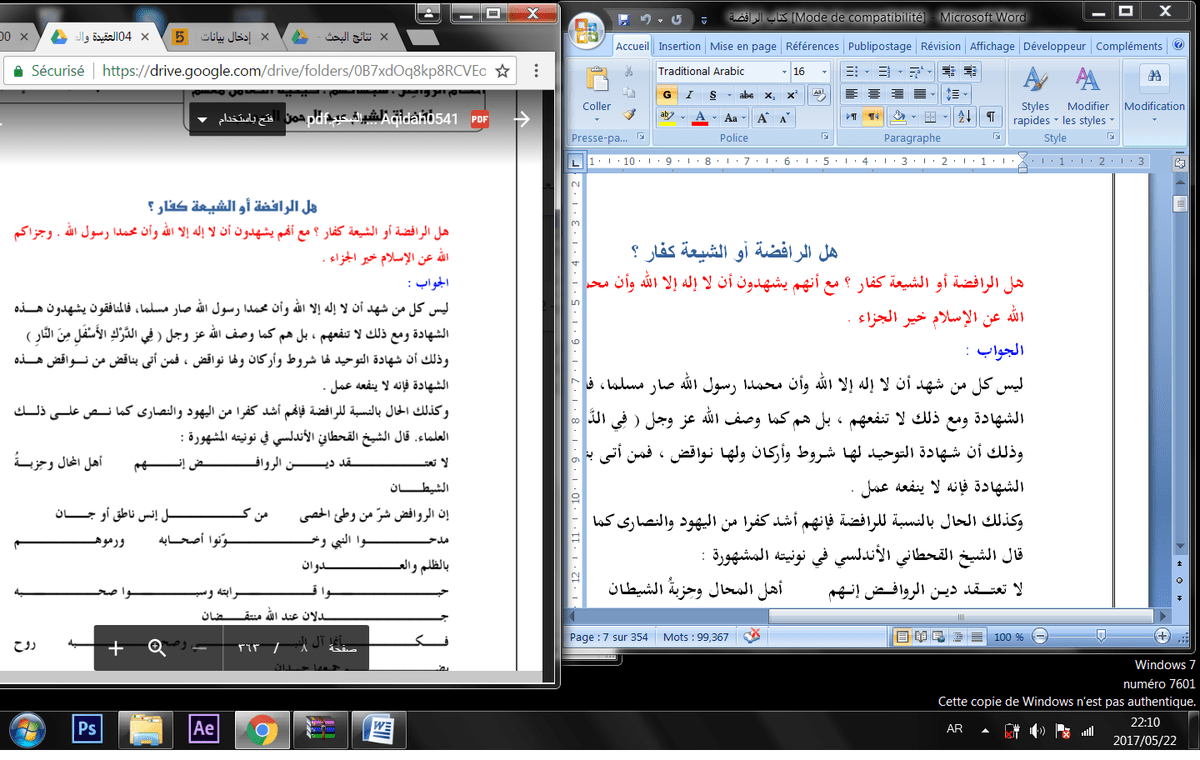
Task: Click the Save icon in Word's quick access toolbar
Action: tap(624, 20)
